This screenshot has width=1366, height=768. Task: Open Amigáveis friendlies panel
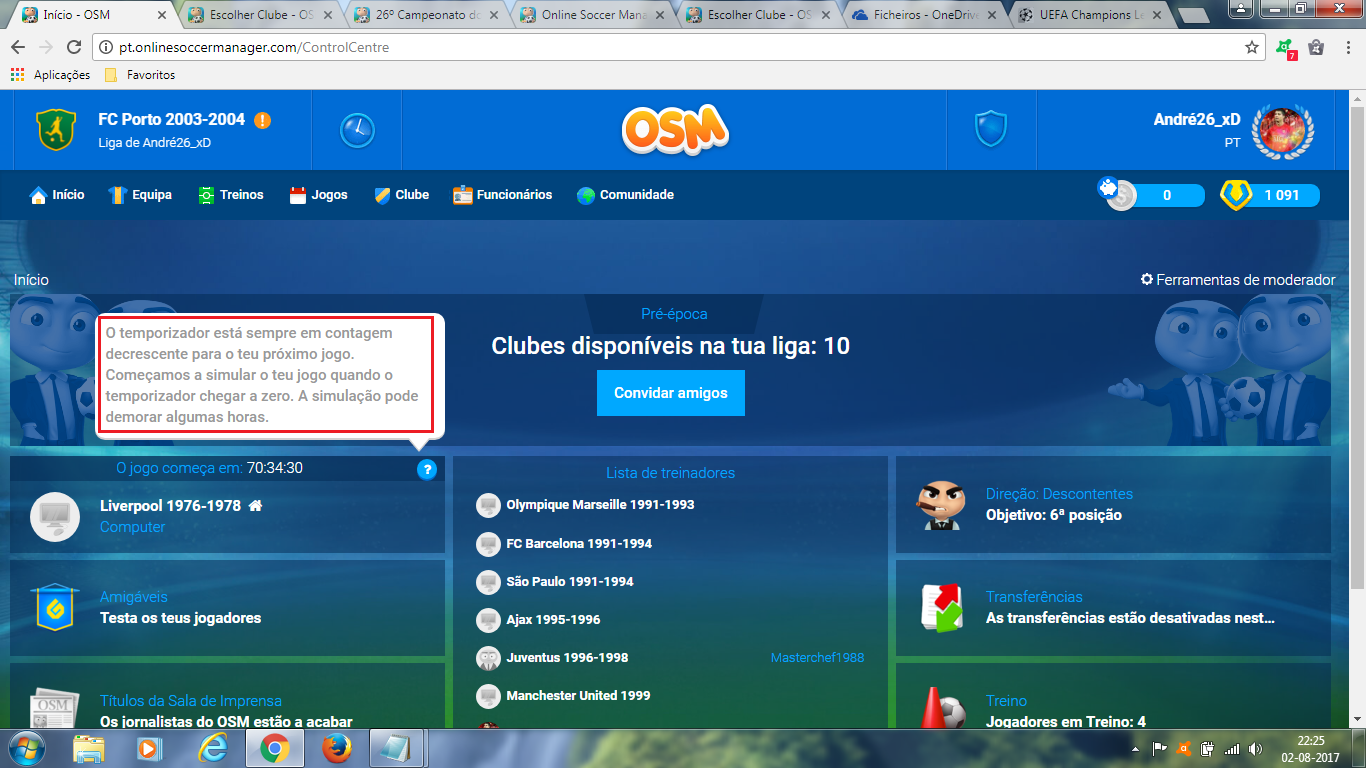tap(228, 607)
